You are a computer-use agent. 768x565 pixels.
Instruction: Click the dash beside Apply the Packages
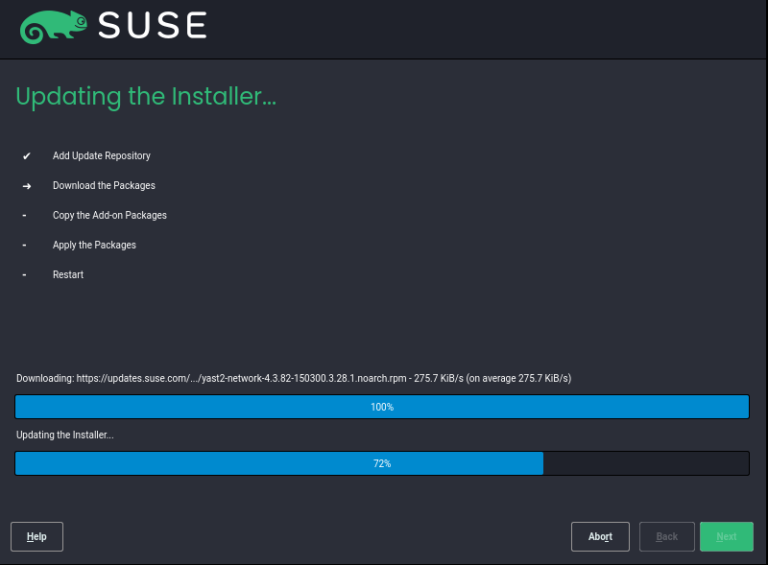point(25,245)
